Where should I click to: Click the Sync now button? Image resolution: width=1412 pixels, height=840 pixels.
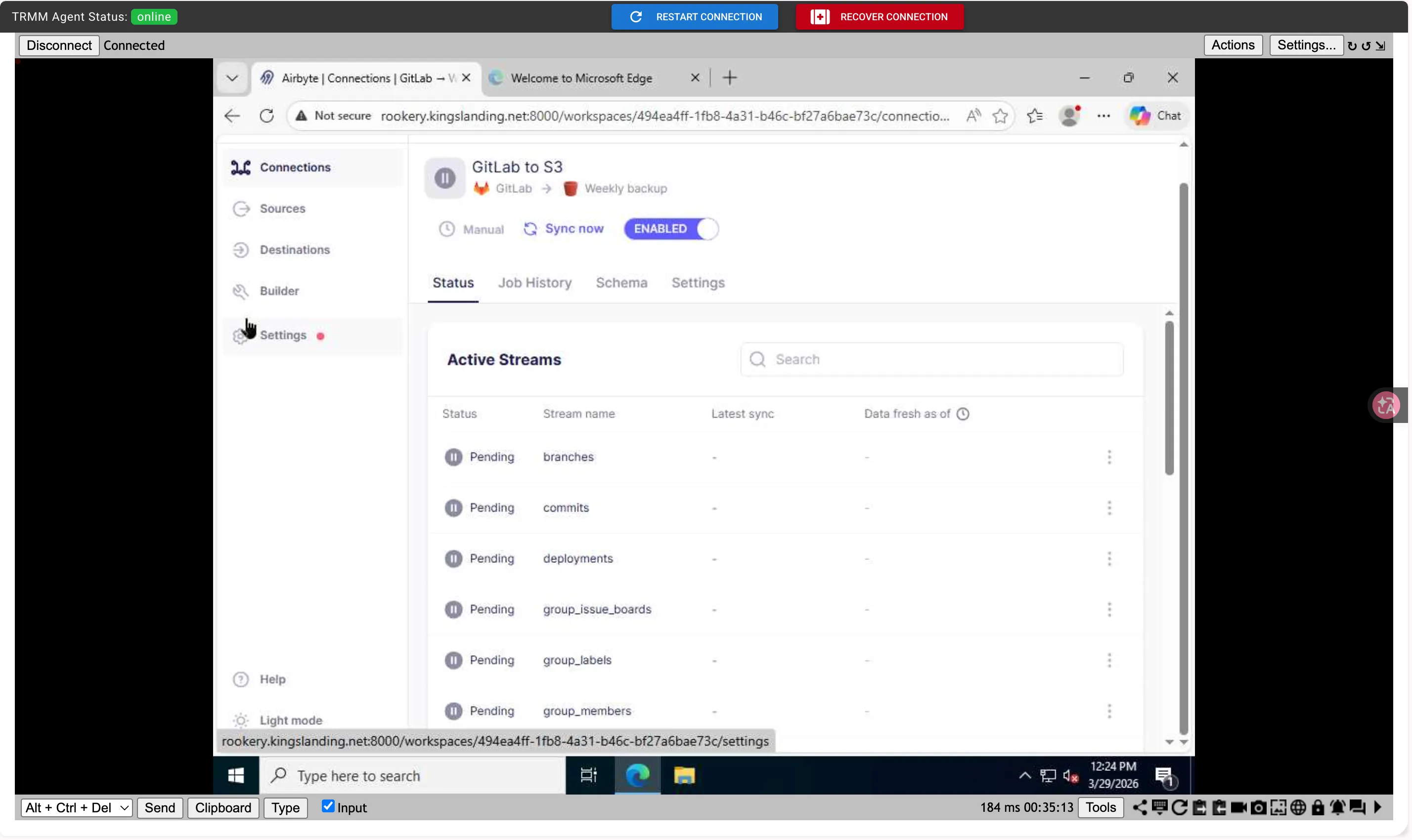pos(564,229)
